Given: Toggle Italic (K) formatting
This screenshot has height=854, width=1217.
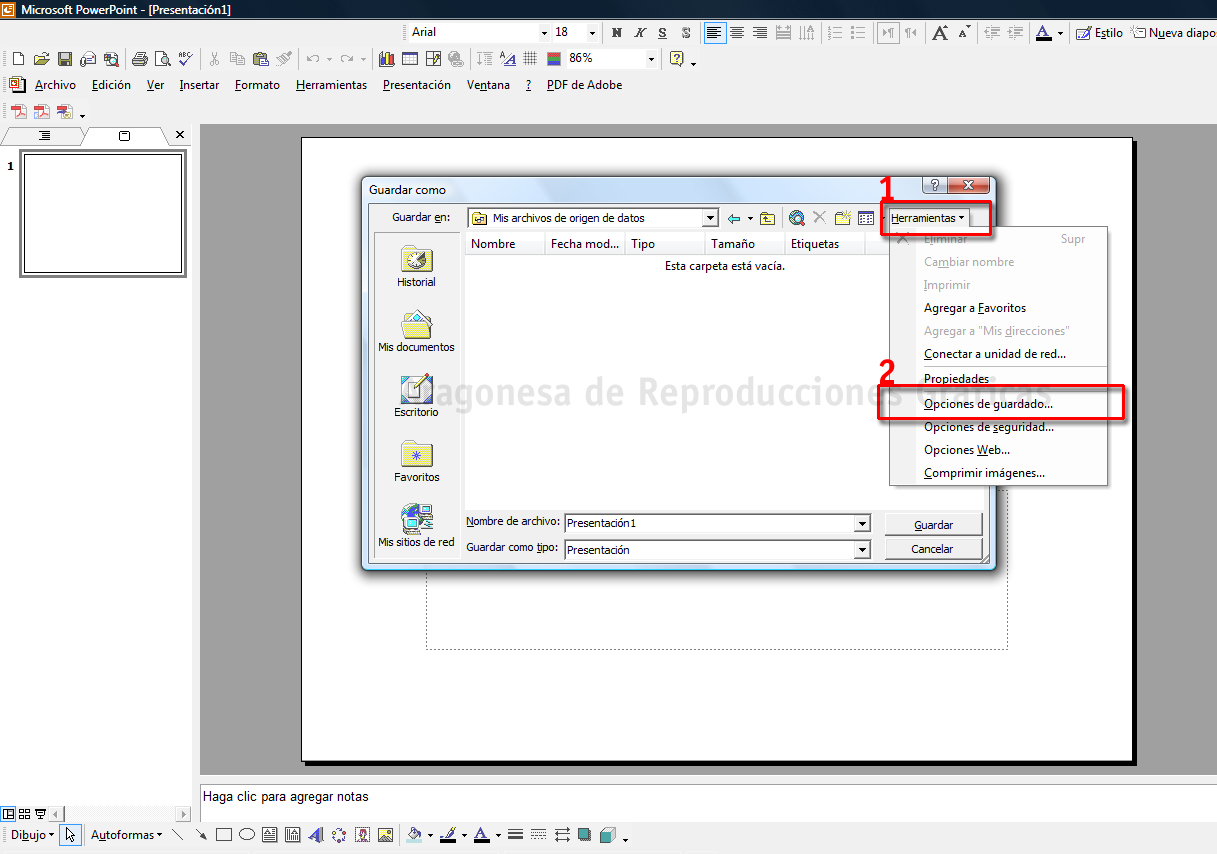Looking at the screenshot, I should [639, 33].
